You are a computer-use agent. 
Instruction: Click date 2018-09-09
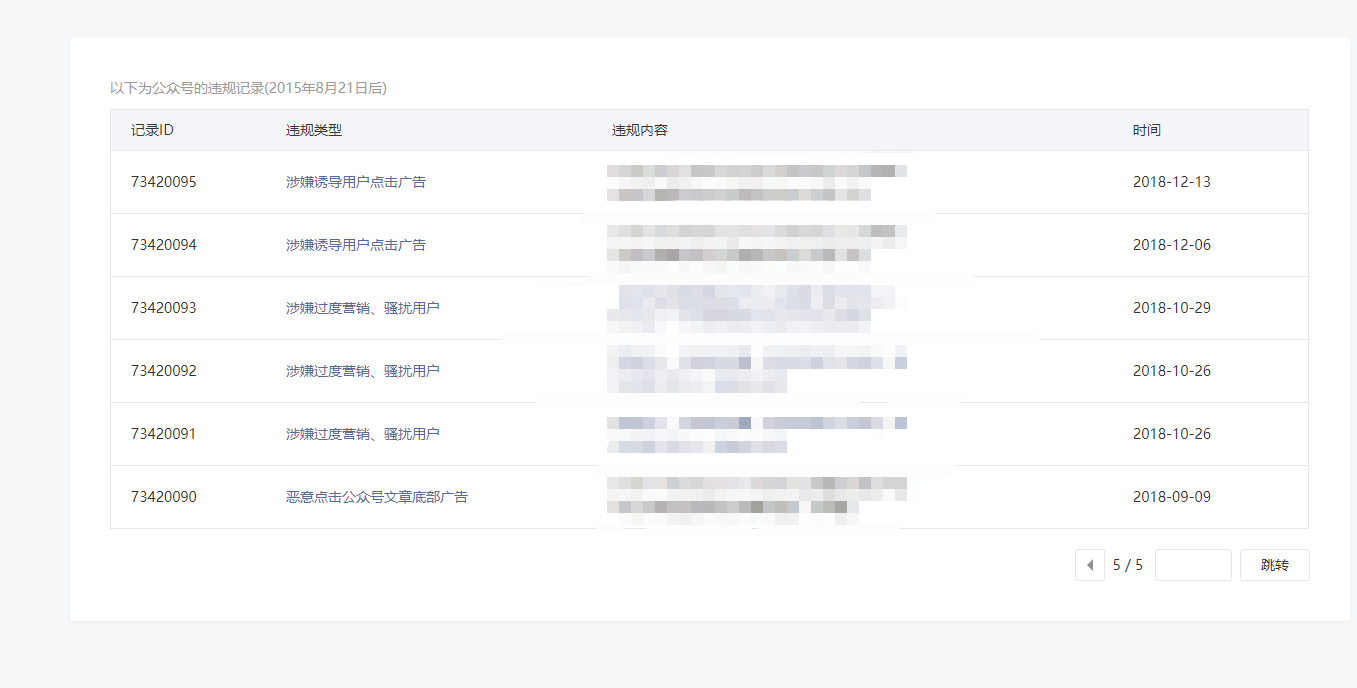1172,497
